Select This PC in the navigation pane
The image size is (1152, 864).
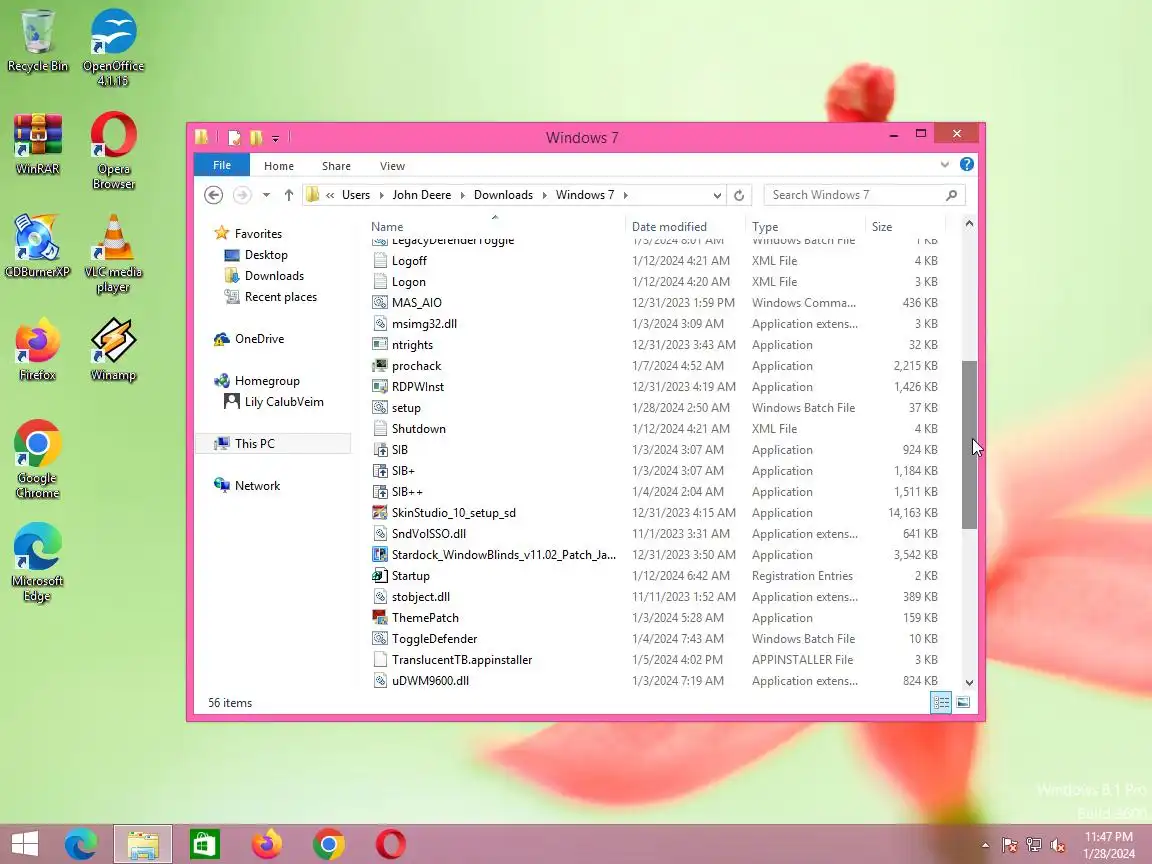click(254, 444)
